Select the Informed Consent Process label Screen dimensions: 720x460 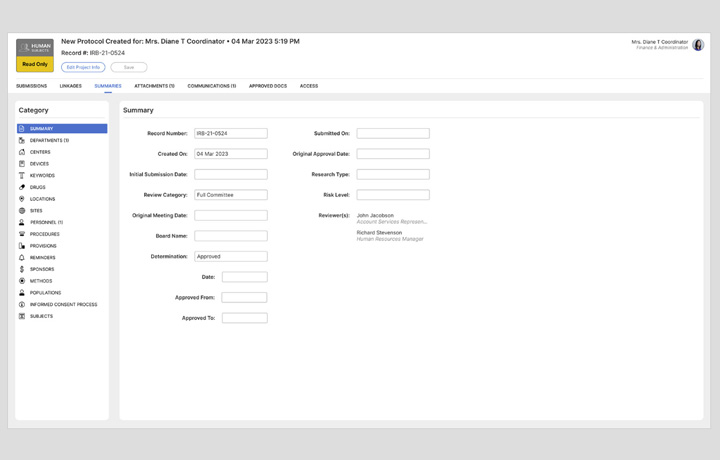point(64,304)
